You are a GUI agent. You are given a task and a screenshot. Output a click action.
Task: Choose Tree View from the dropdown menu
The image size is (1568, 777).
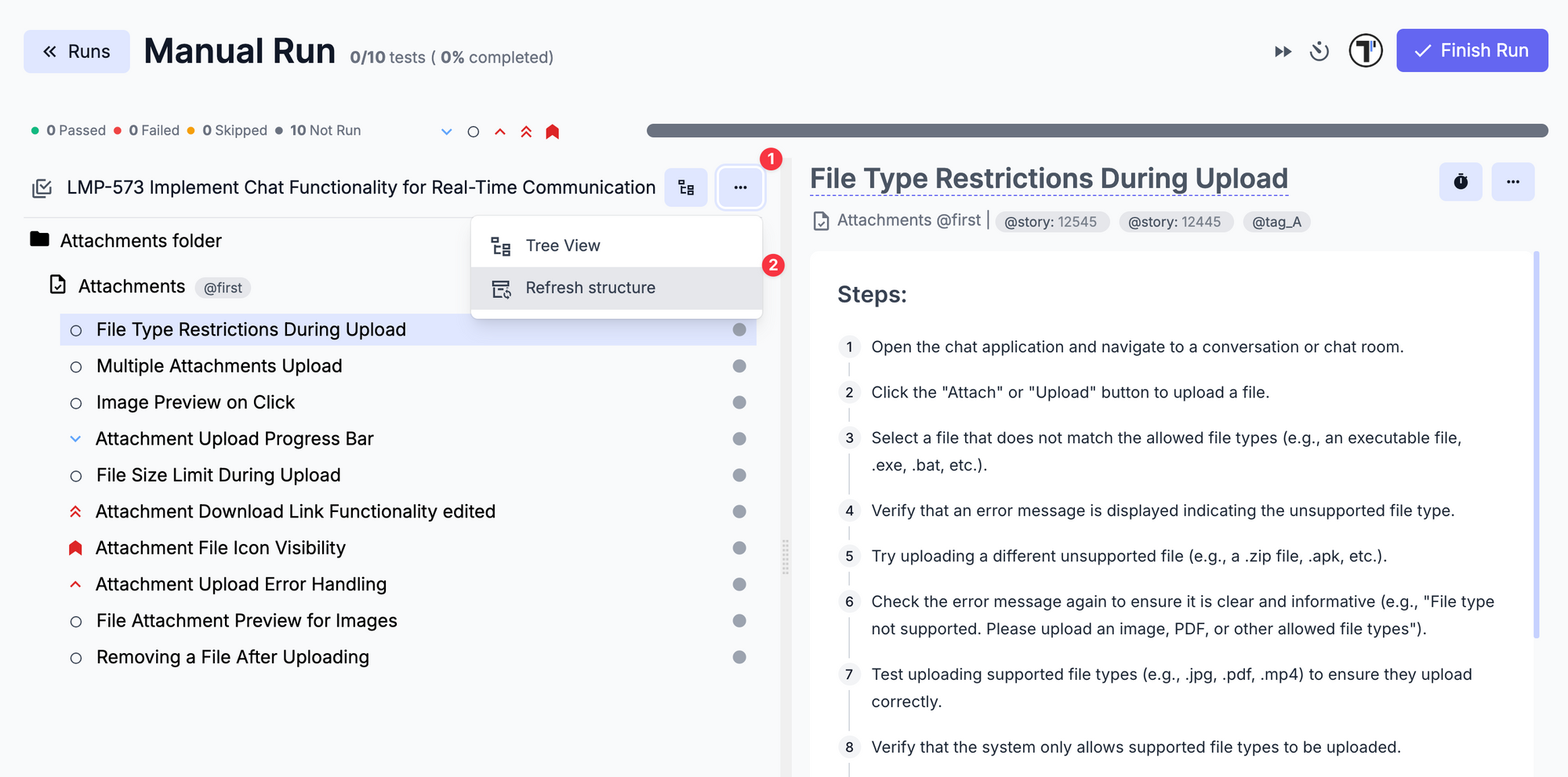616,245
